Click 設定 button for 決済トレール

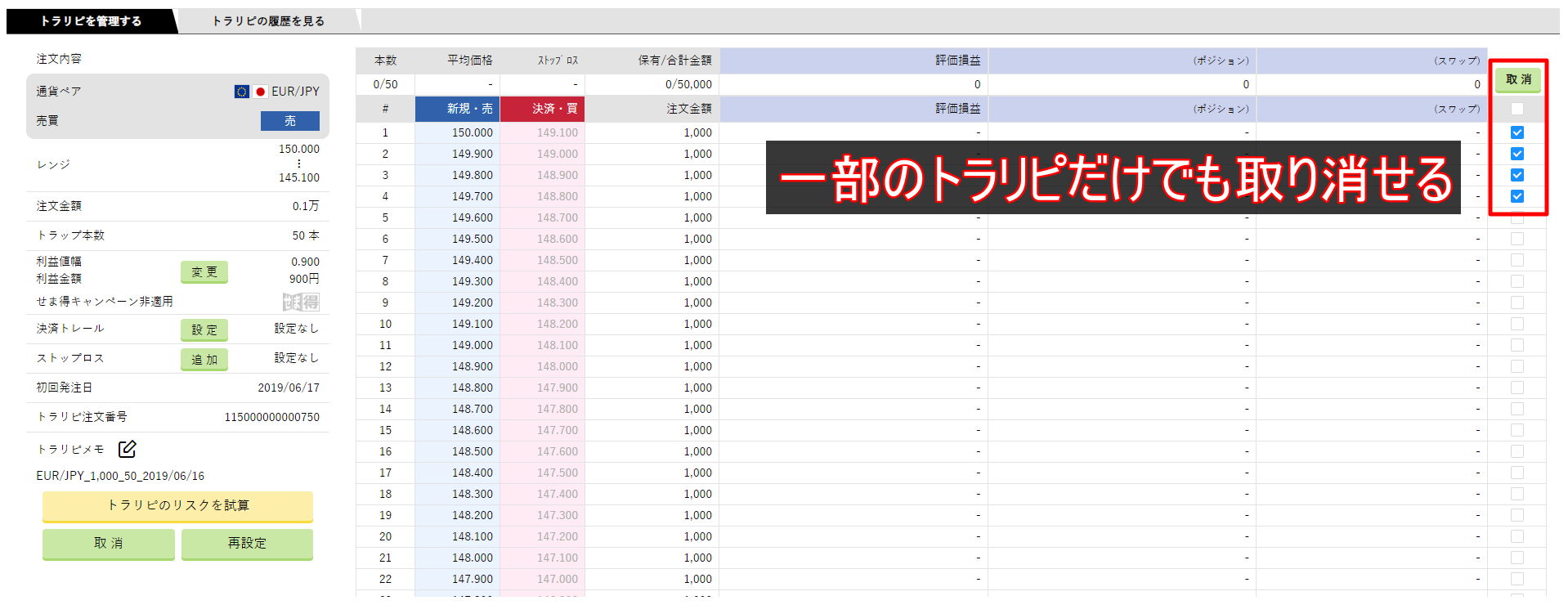[204, 329]
